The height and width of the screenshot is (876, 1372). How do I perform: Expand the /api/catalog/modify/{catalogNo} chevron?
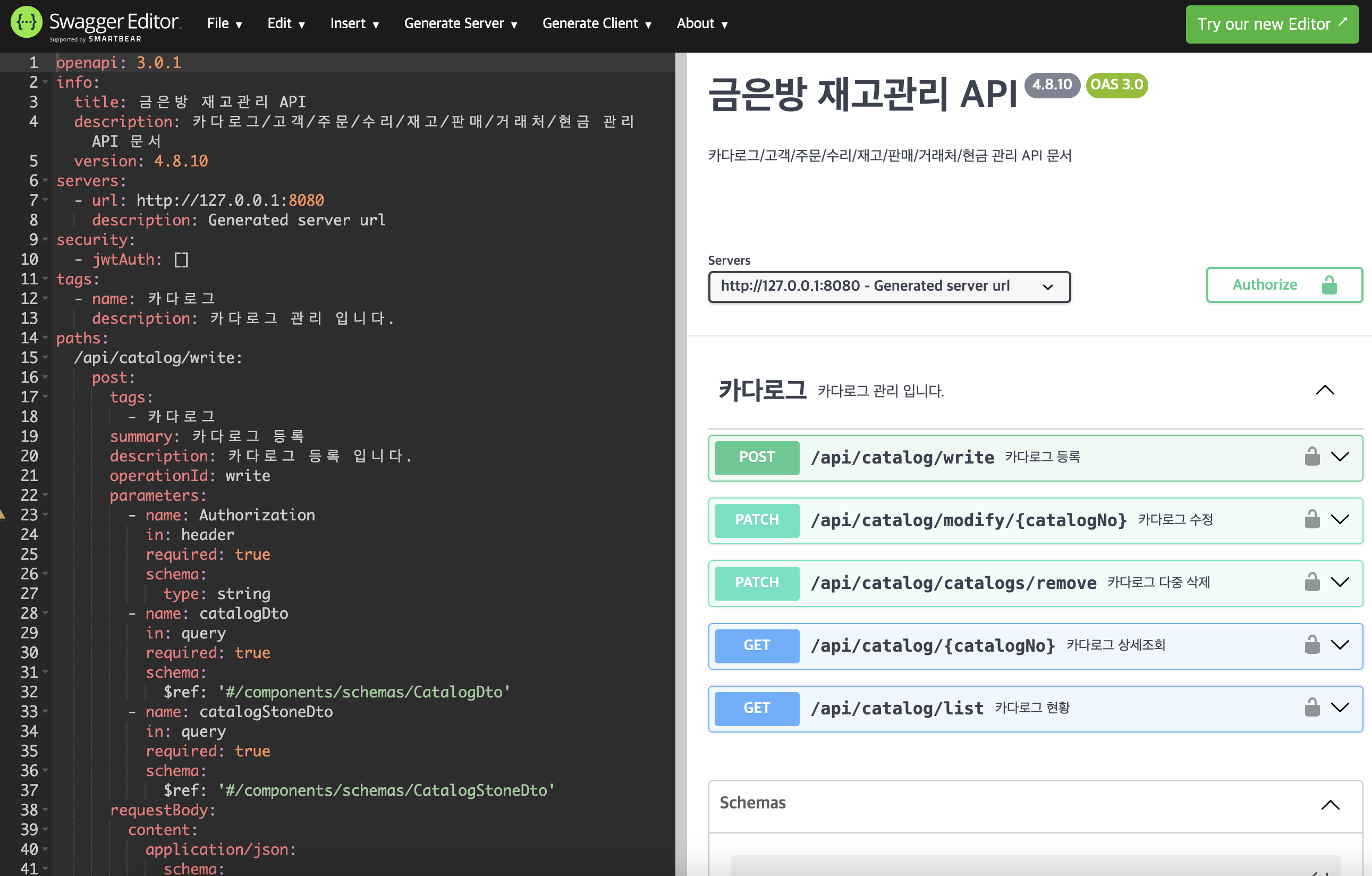click(x=1340, y=519)
